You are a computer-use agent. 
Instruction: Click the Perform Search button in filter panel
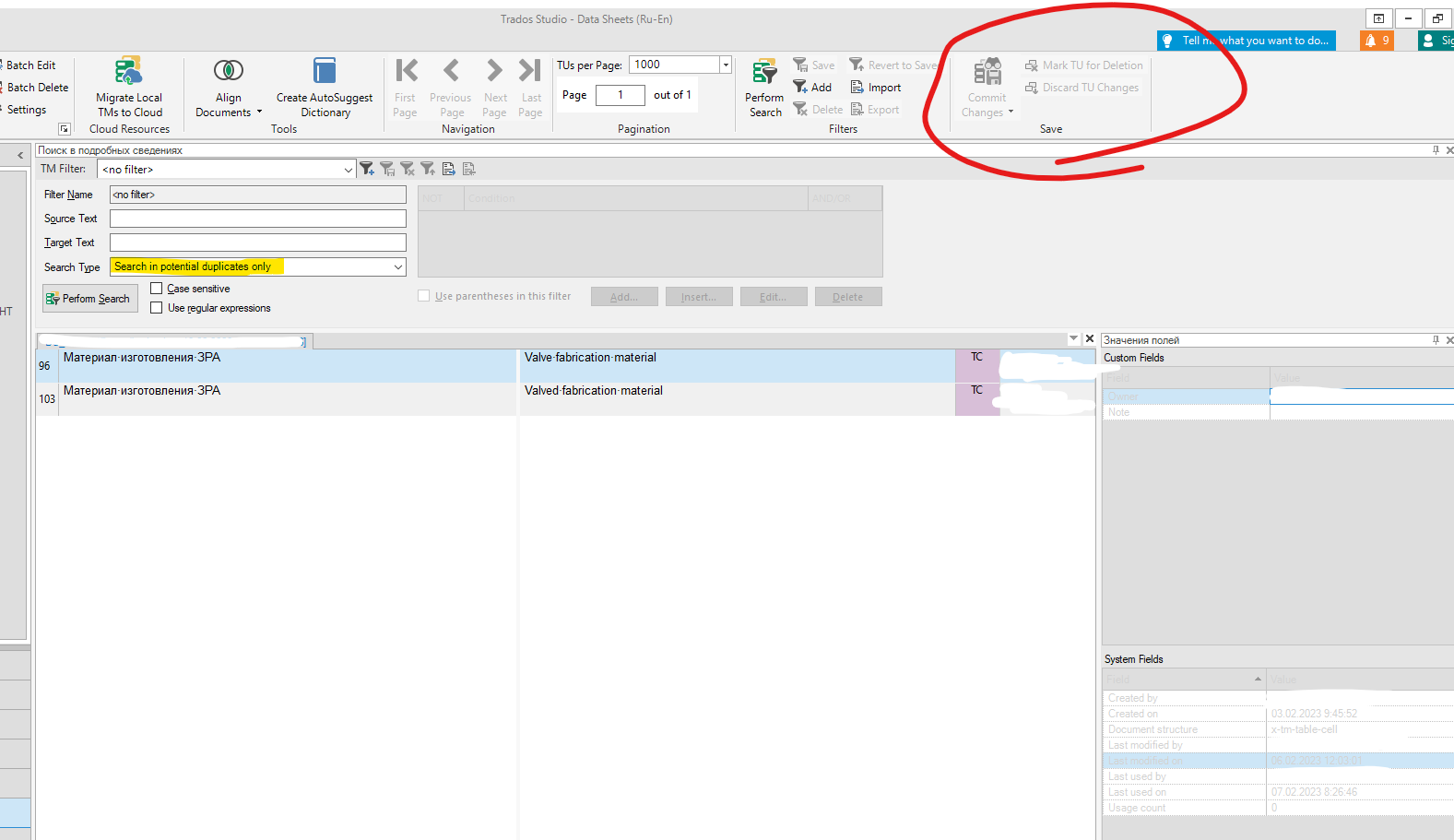pos(89,299)
